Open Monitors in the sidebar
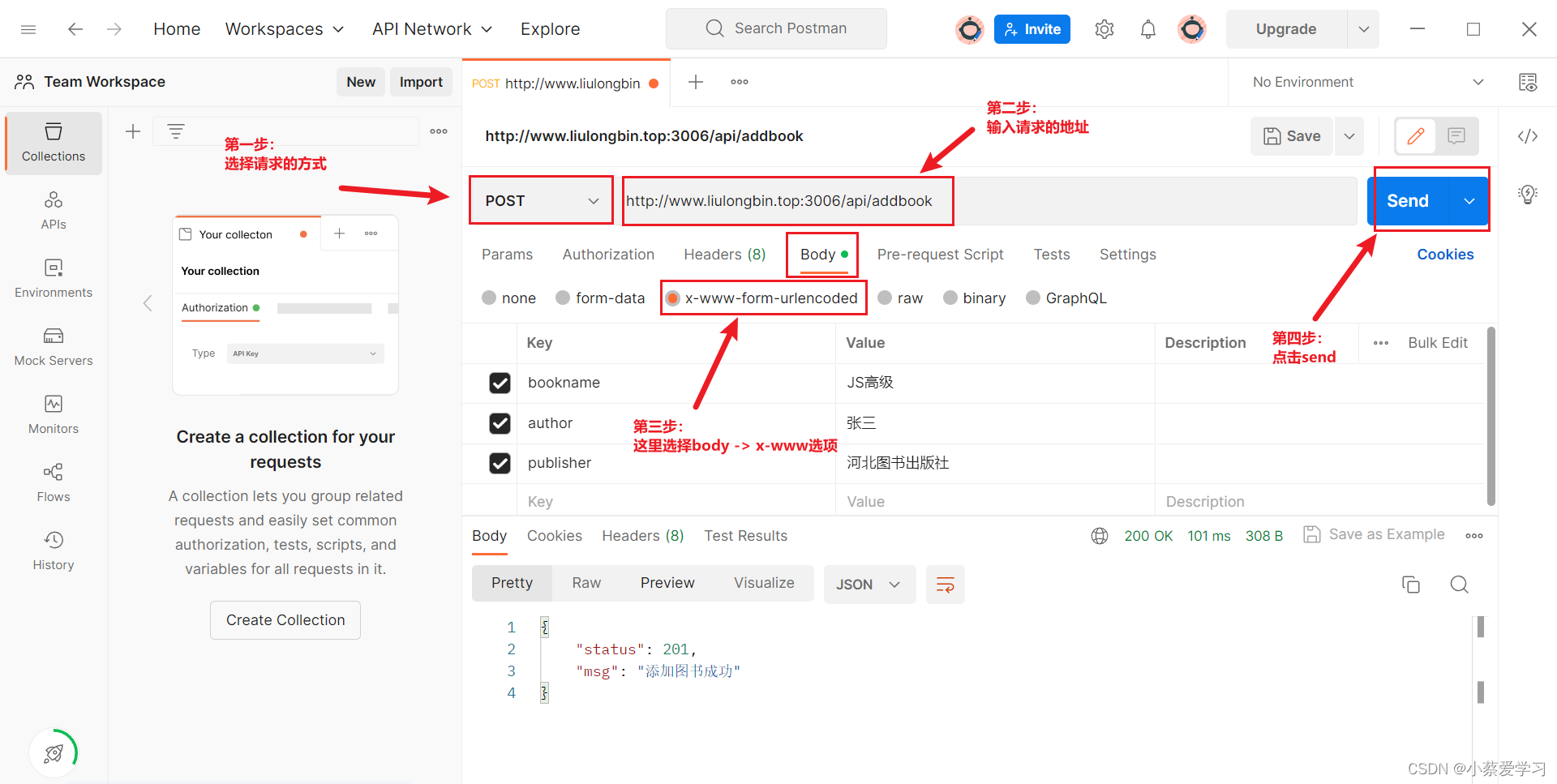Viewport: 1557px width, 784px height. click(54, 415)
